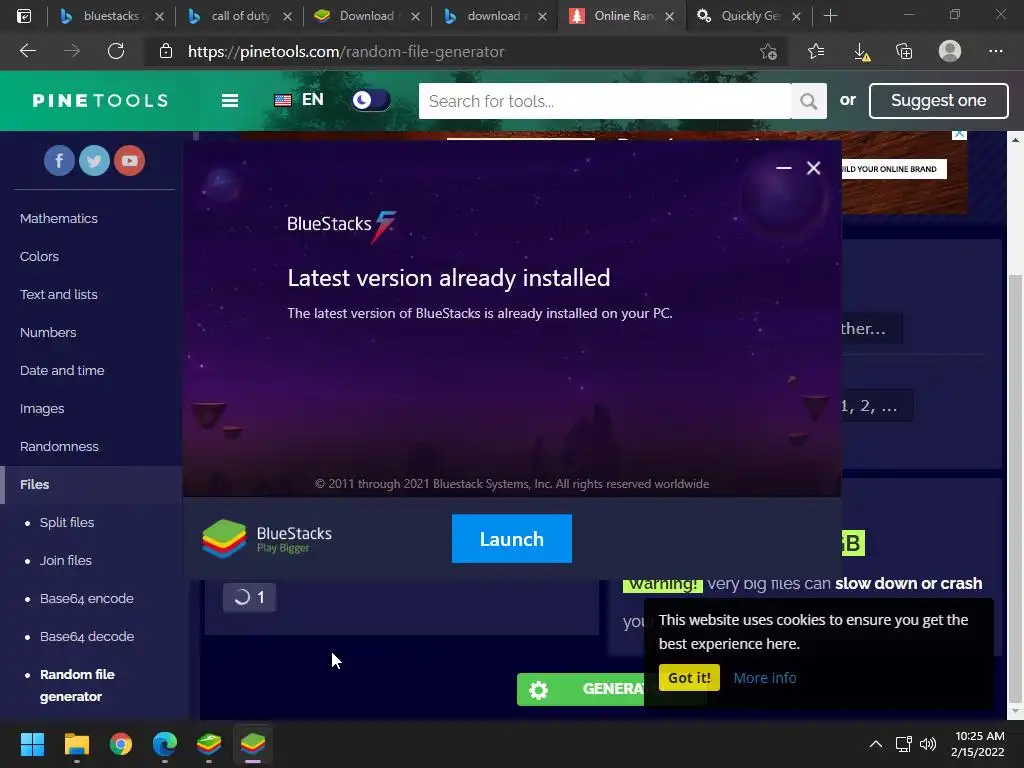Image resolution: width=1024 pixels, height=768 pixels.
Task: View site lock info icon
Action: [x=166, y=51]
